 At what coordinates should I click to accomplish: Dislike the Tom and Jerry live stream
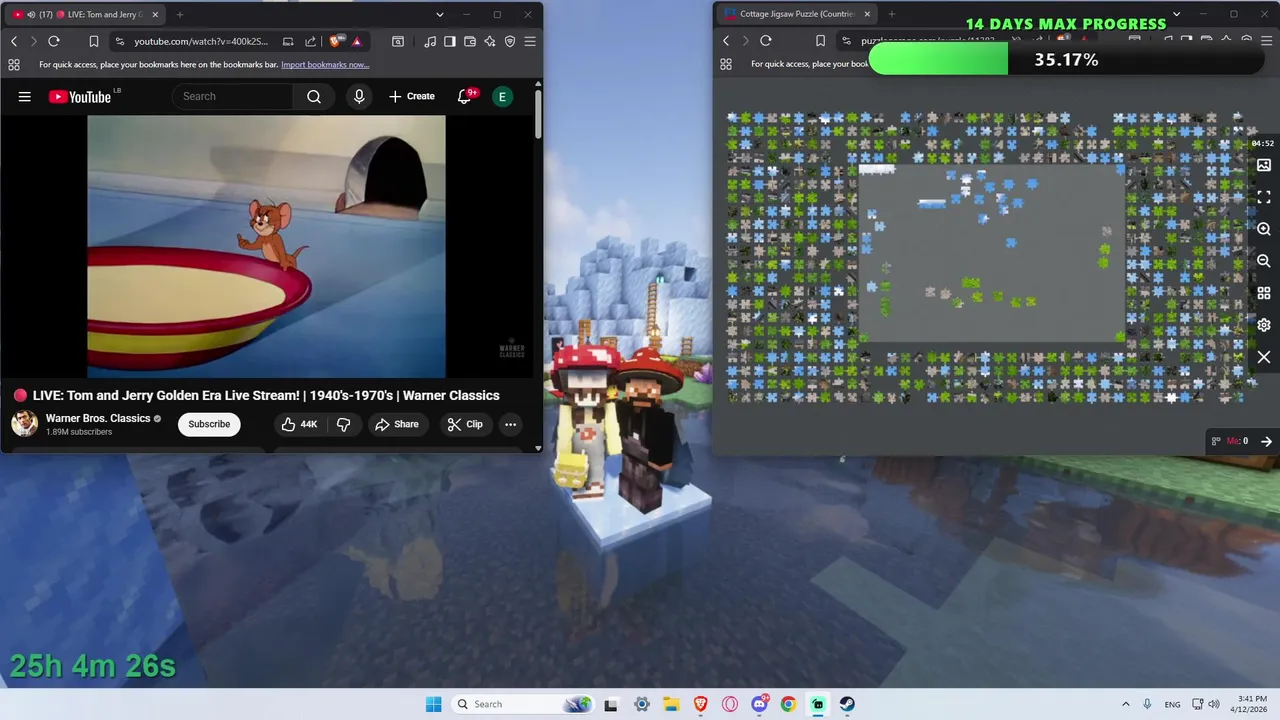343,424
